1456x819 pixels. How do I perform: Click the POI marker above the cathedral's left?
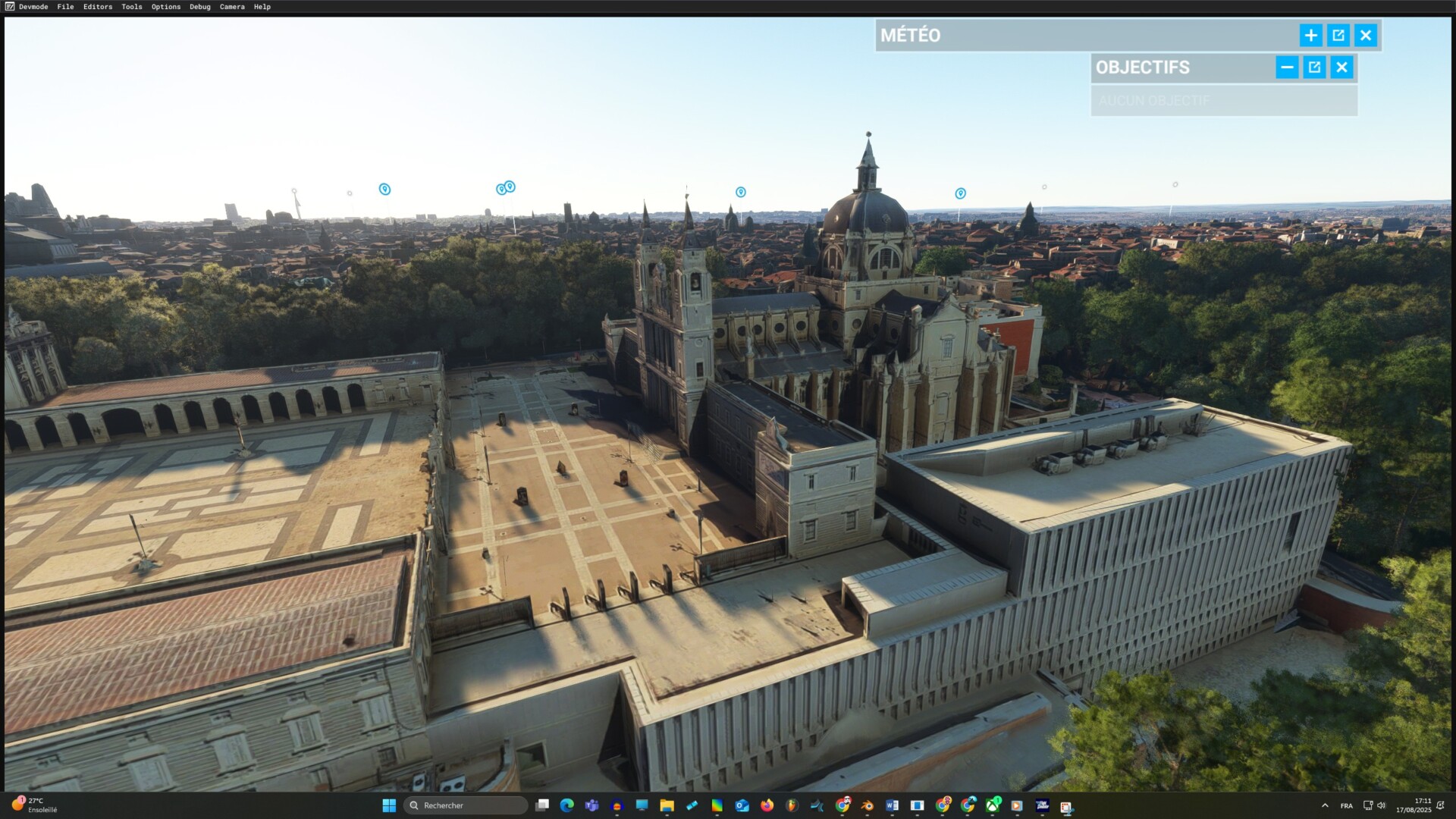click(x=740, y=193)
